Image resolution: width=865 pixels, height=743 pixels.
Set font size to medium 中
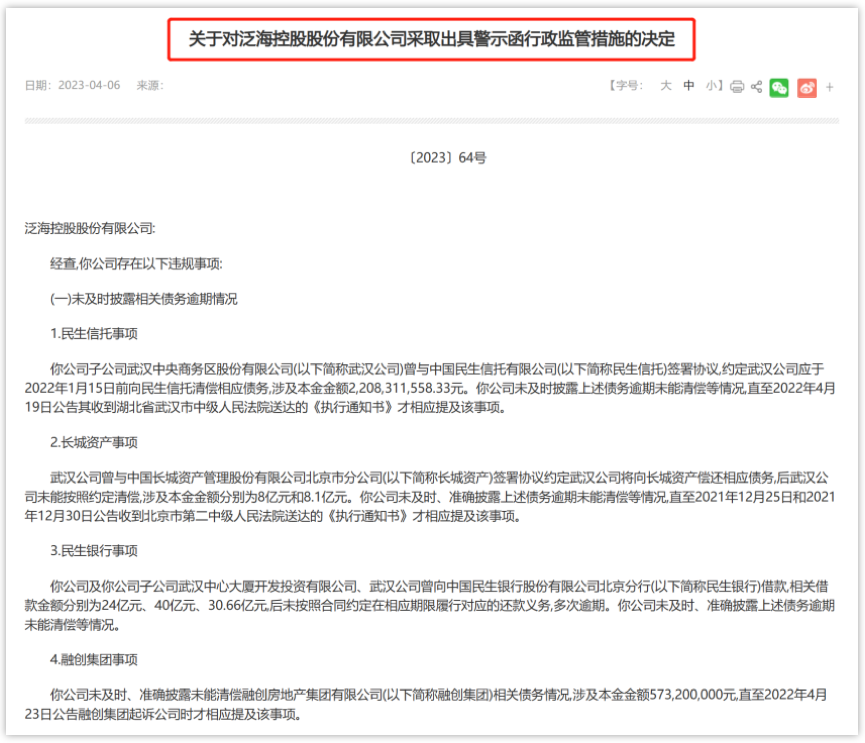(x=688, y=85)
